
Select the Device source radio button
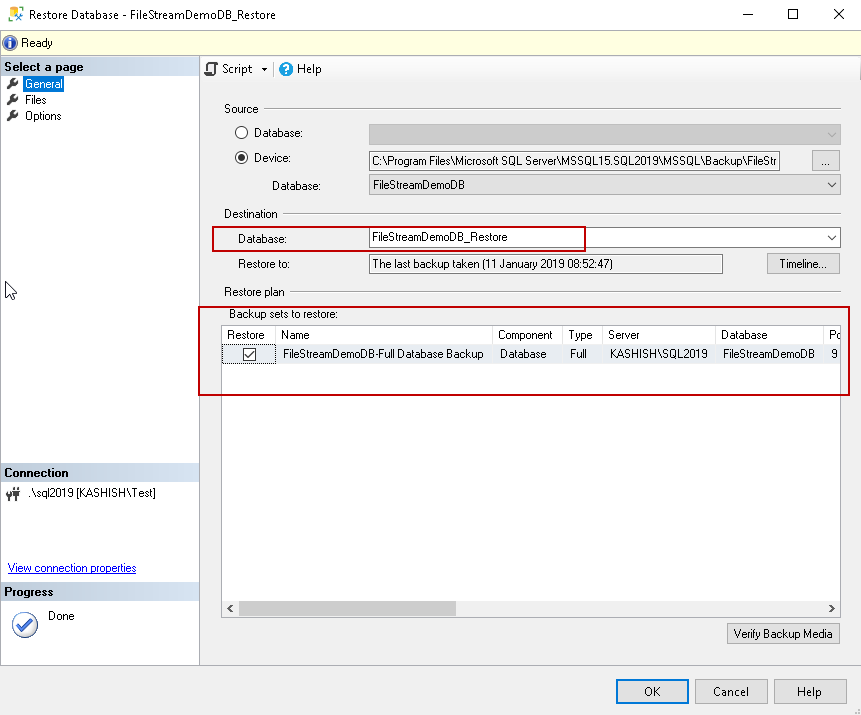[241, 158]
